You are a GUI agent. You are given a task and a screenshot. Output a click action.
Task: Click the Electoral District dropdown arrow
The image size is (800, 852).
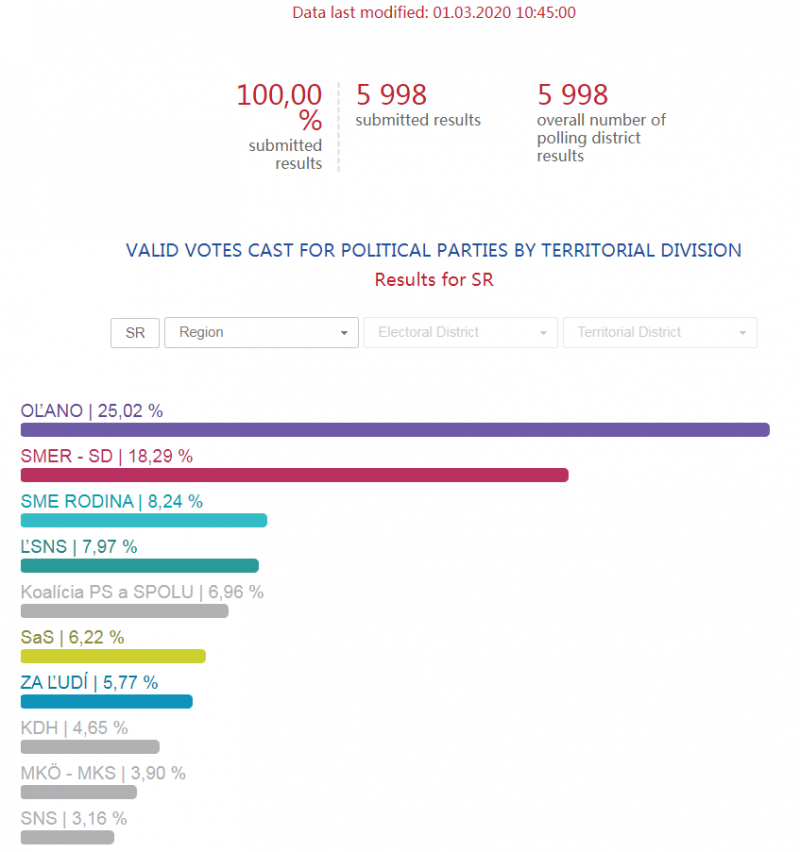click(x=543, y=333)
